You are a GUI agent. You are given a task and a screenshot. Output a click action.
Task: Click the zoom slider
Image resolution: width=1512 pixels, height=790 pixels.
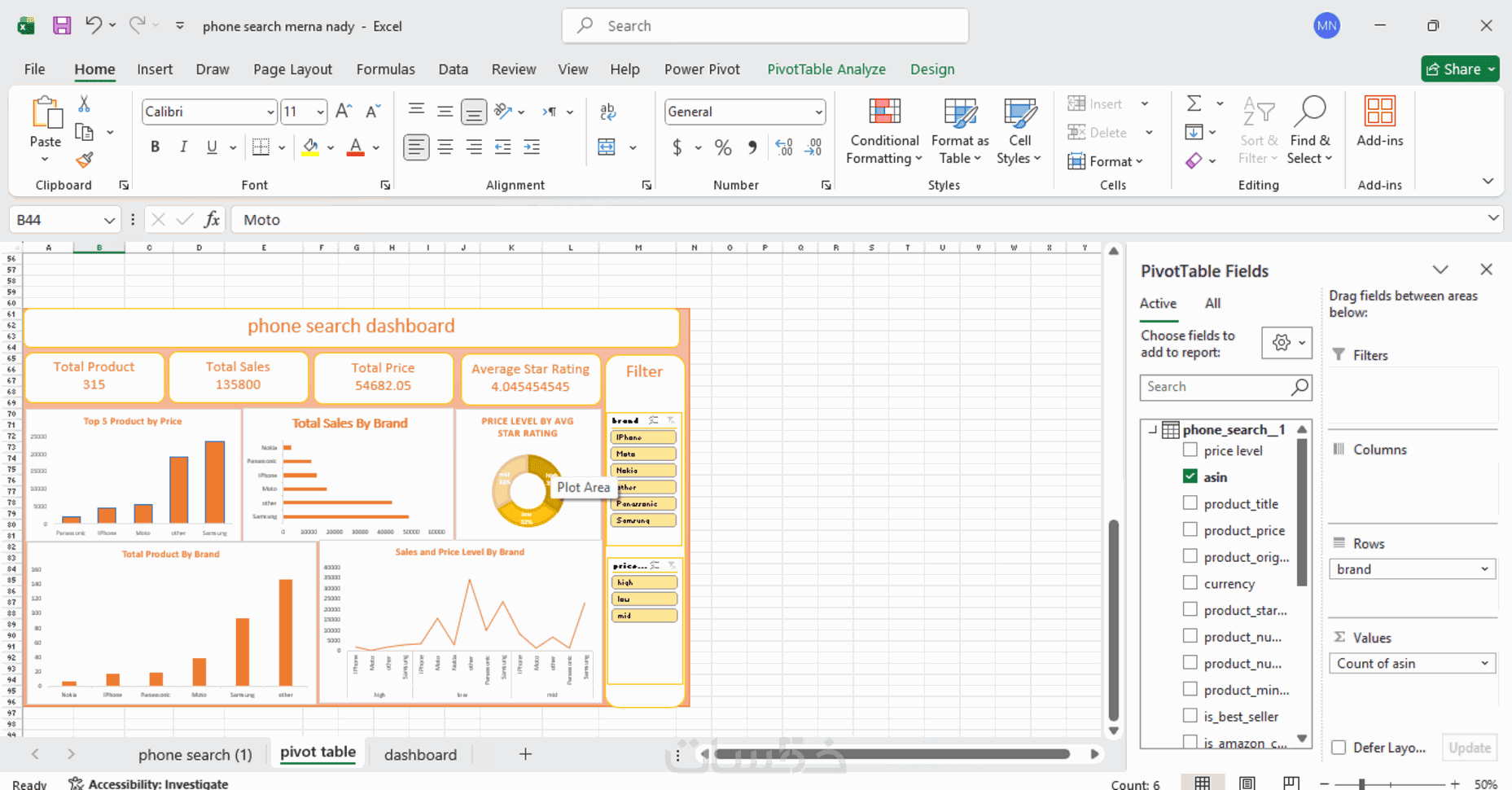1361,783
